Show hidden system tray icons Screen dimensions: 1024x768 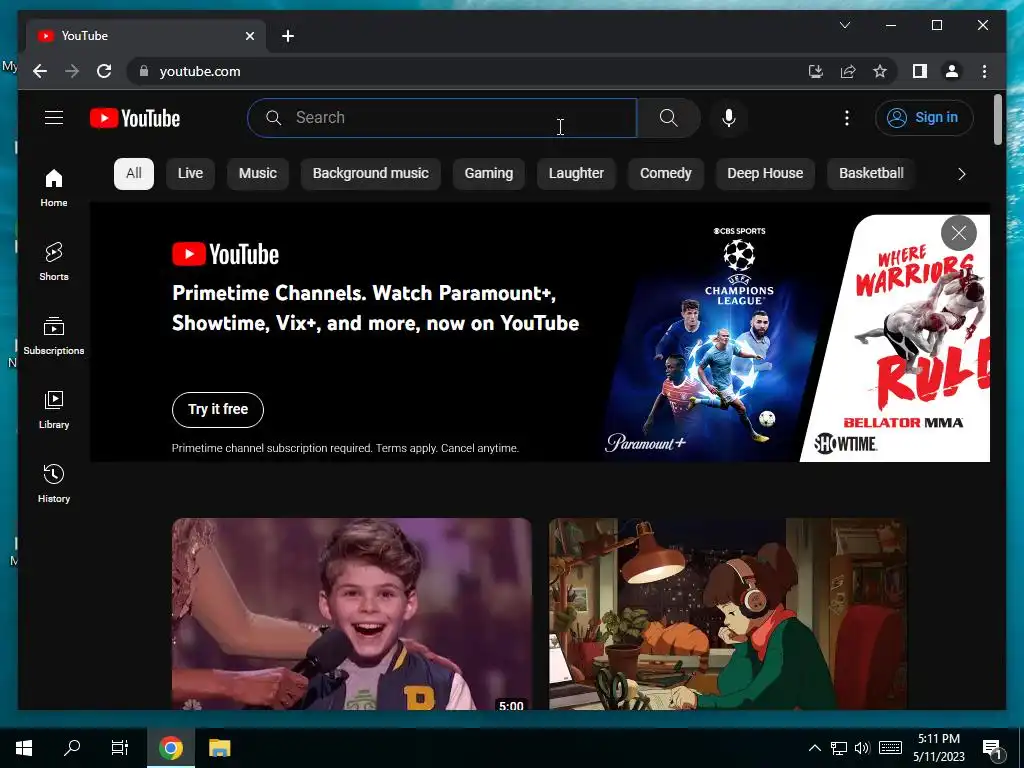coord(814,748)
